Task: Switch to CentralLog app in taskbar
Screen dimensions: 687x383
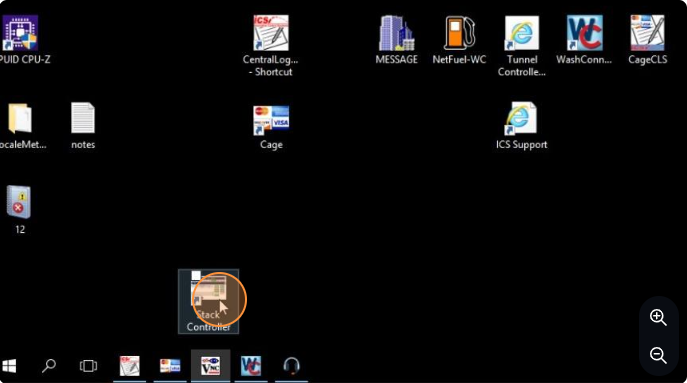Action: (130, 366)
